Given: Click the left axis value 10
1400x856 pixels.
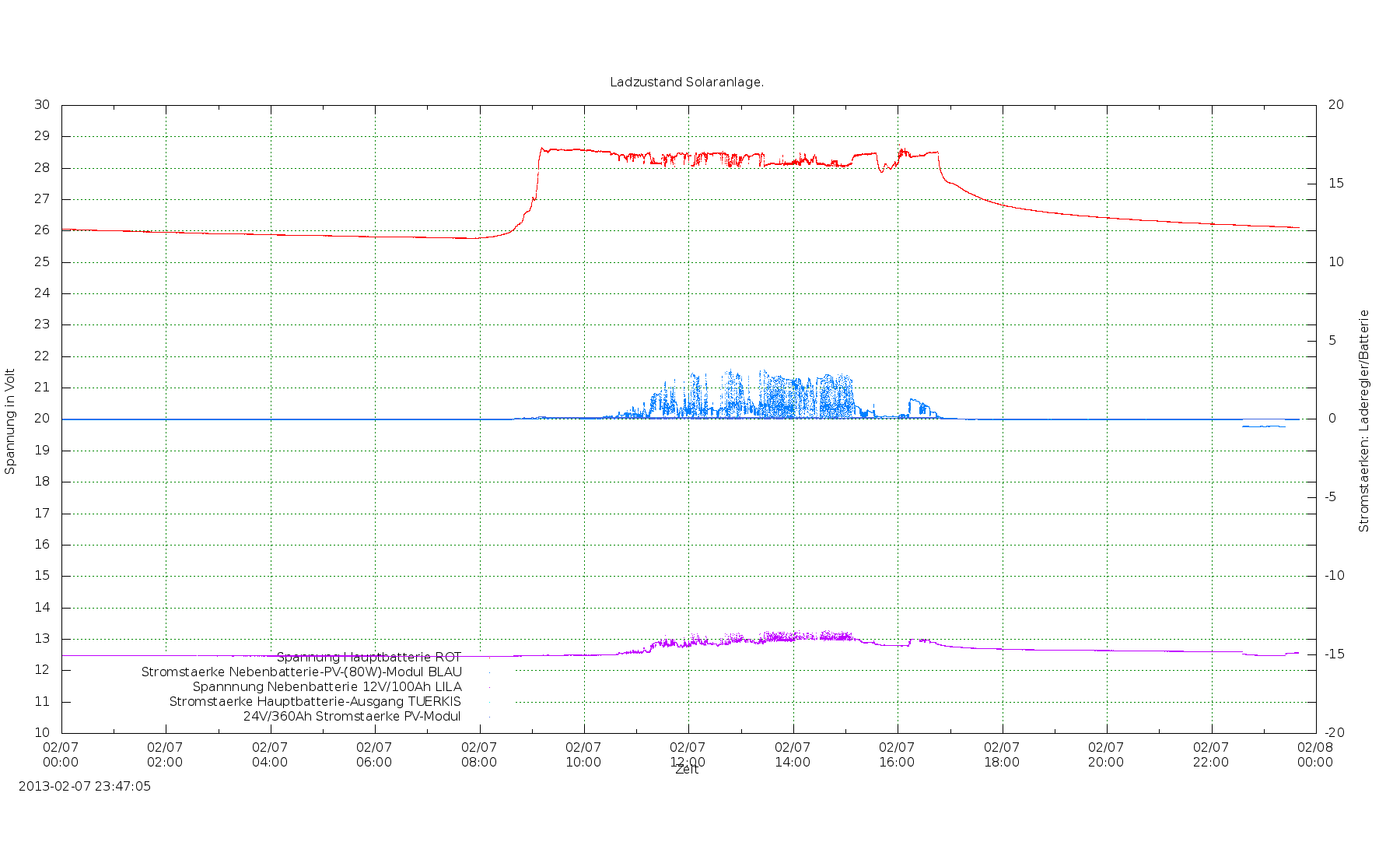Looking at the screenshot, I should pos(42,732).
